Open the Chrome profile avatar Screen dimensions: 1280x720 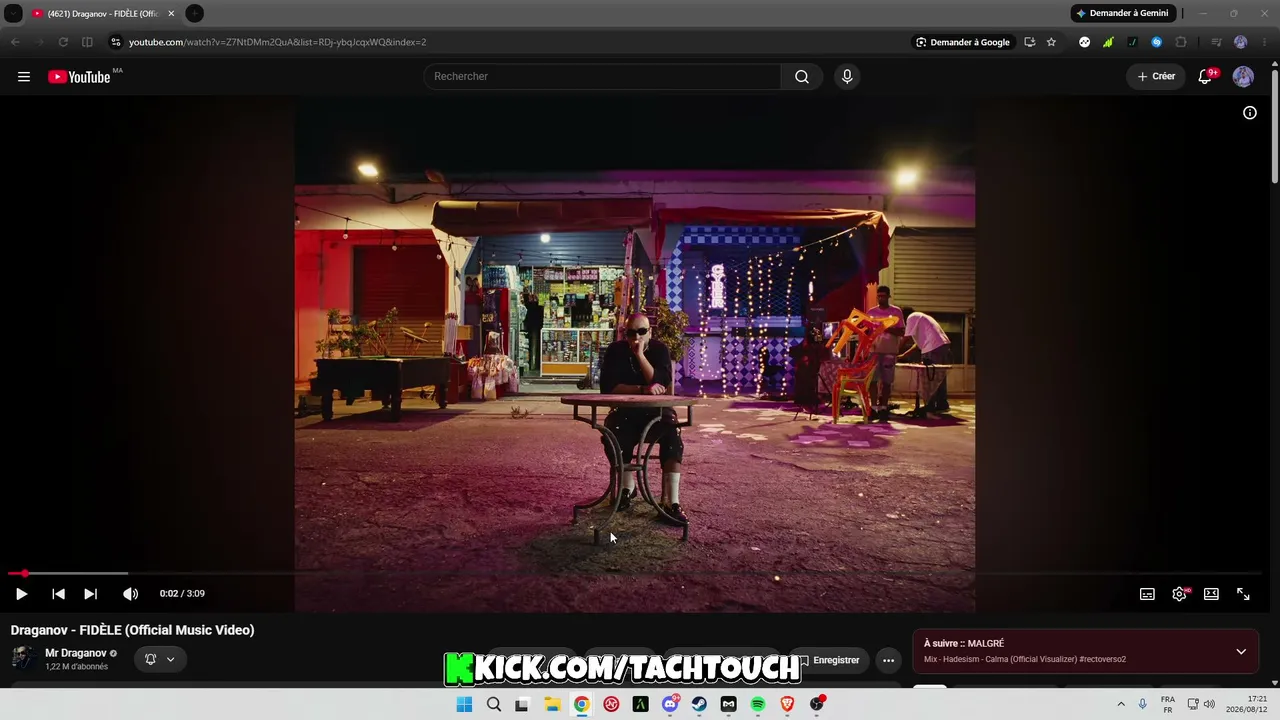pos(1241,42)
